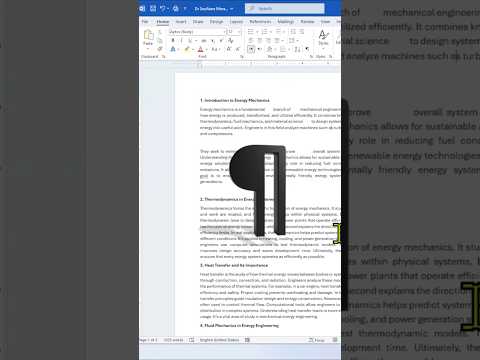Toggle Strikethrough formatting
This screenshot has height=360, width=480.
[x=204, y=41]
